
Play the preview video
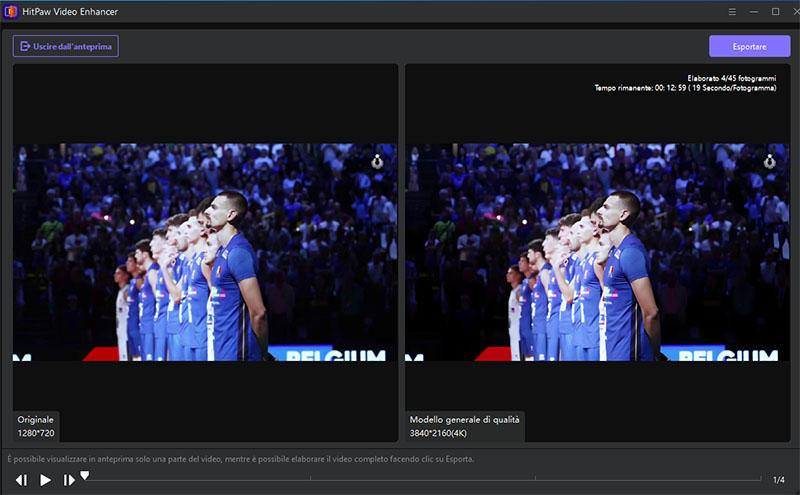[x=45, y=480]
